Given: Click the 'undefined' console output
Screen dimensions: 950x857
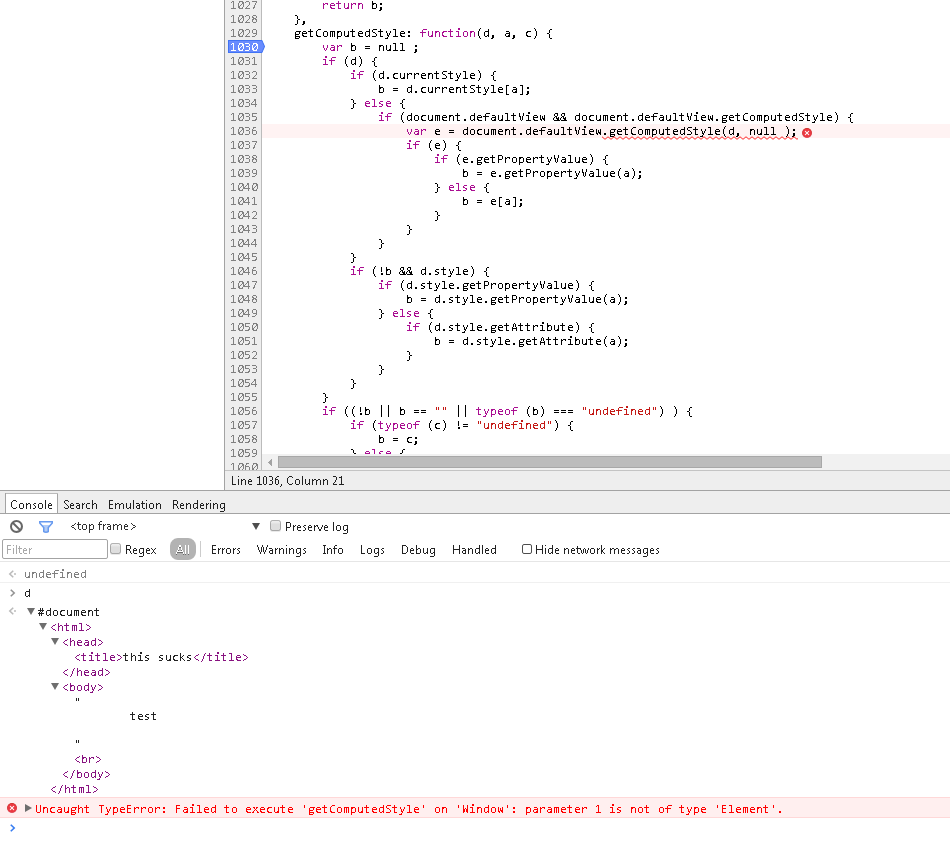Looking at the screenshot, I should 55,574.
